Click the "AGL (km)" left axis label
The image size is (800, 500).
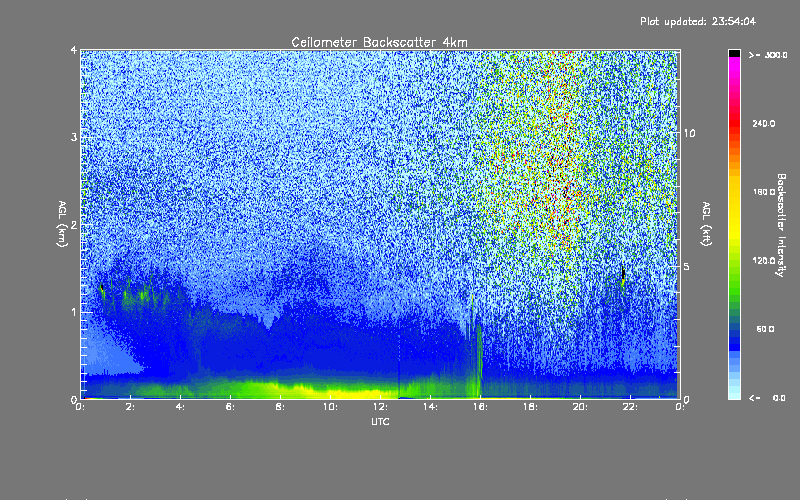tap(63, 224)
